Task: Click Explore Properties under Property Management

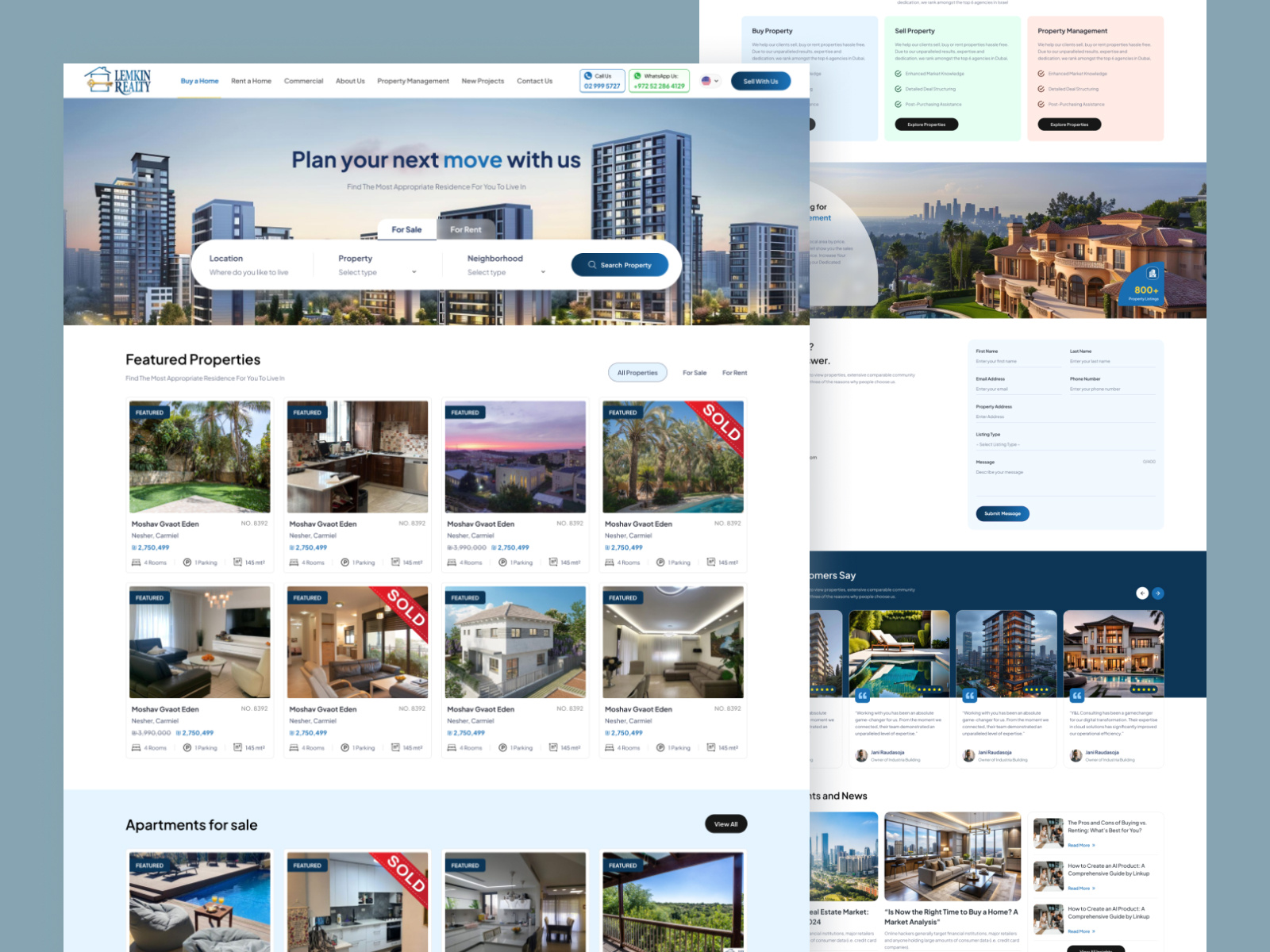Action: (x=1069, y=125)
